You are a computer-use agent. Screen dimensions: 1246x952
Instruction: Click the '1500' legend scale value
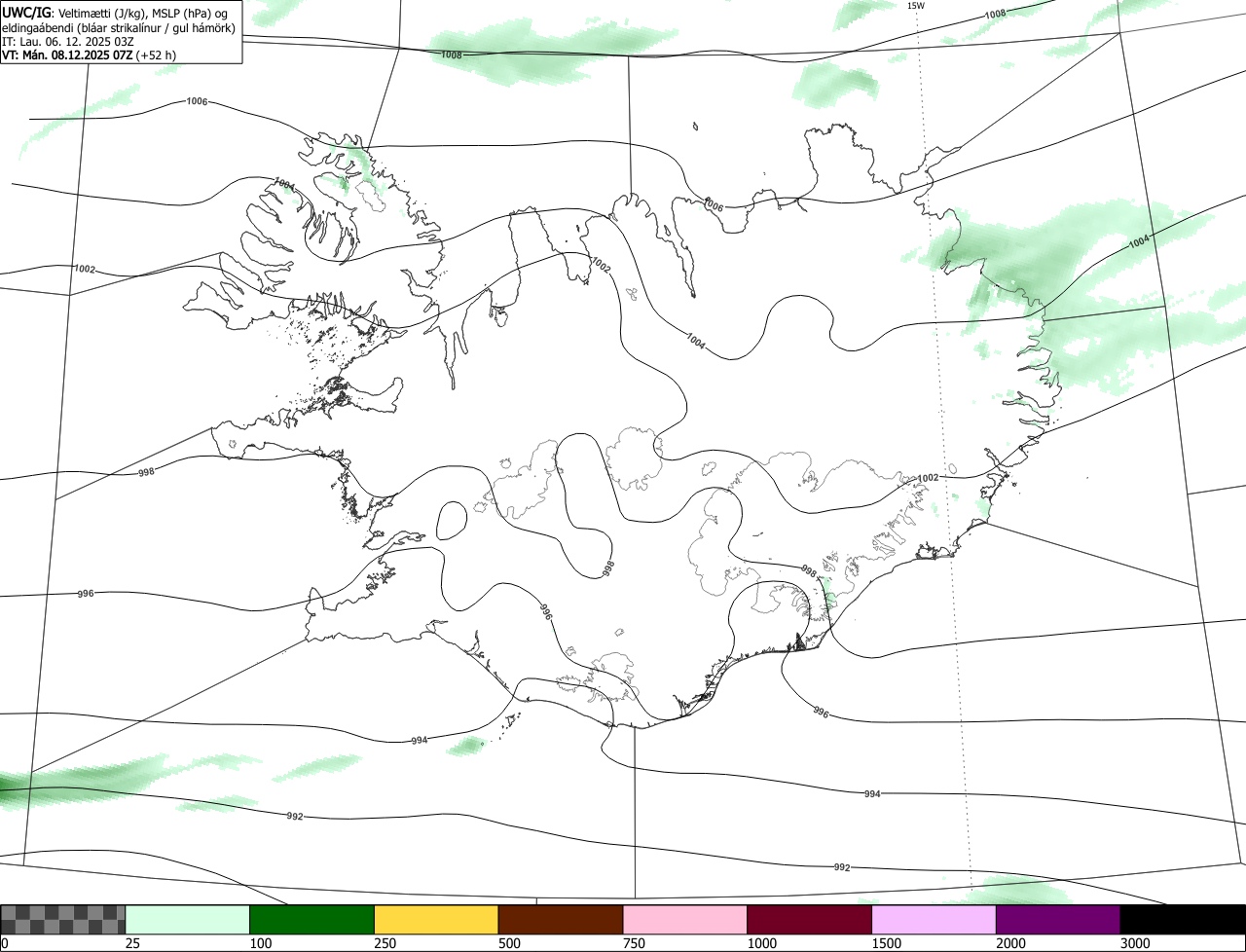pos(887,943)
